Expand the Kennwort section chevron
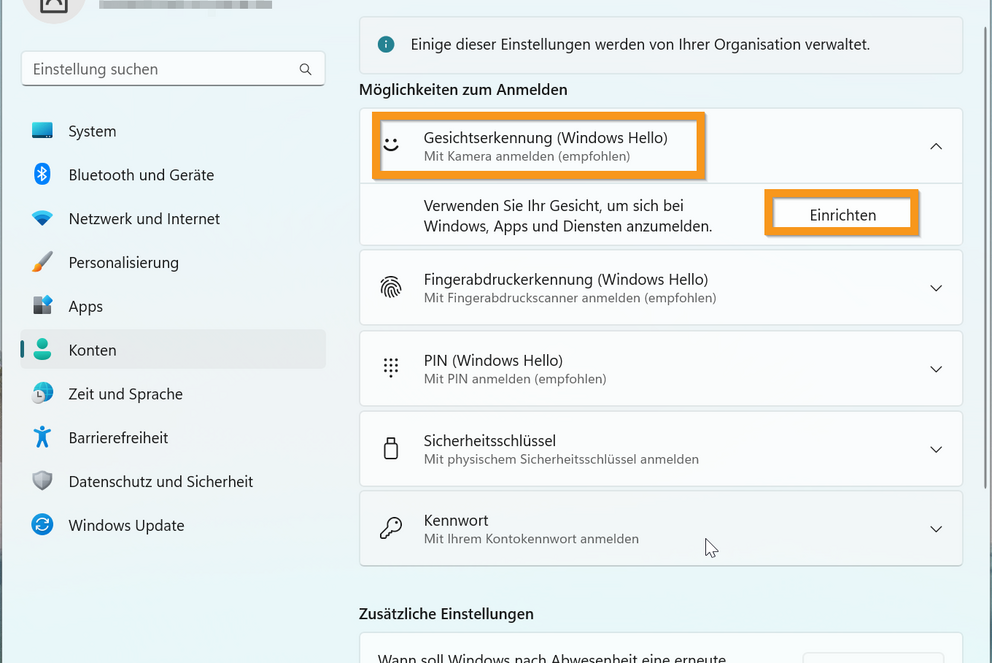The width and height of the screenshot is (992, 663). point(936,529)
